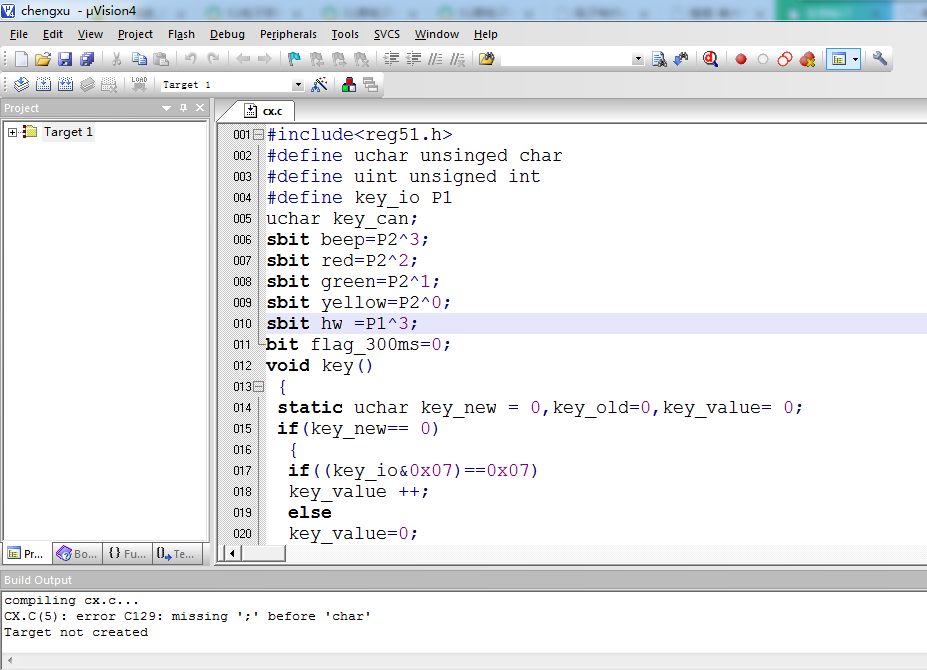Build the target files
Image resolution: width=927 pixels, height=670 pixels.
(x=43, y=85)
